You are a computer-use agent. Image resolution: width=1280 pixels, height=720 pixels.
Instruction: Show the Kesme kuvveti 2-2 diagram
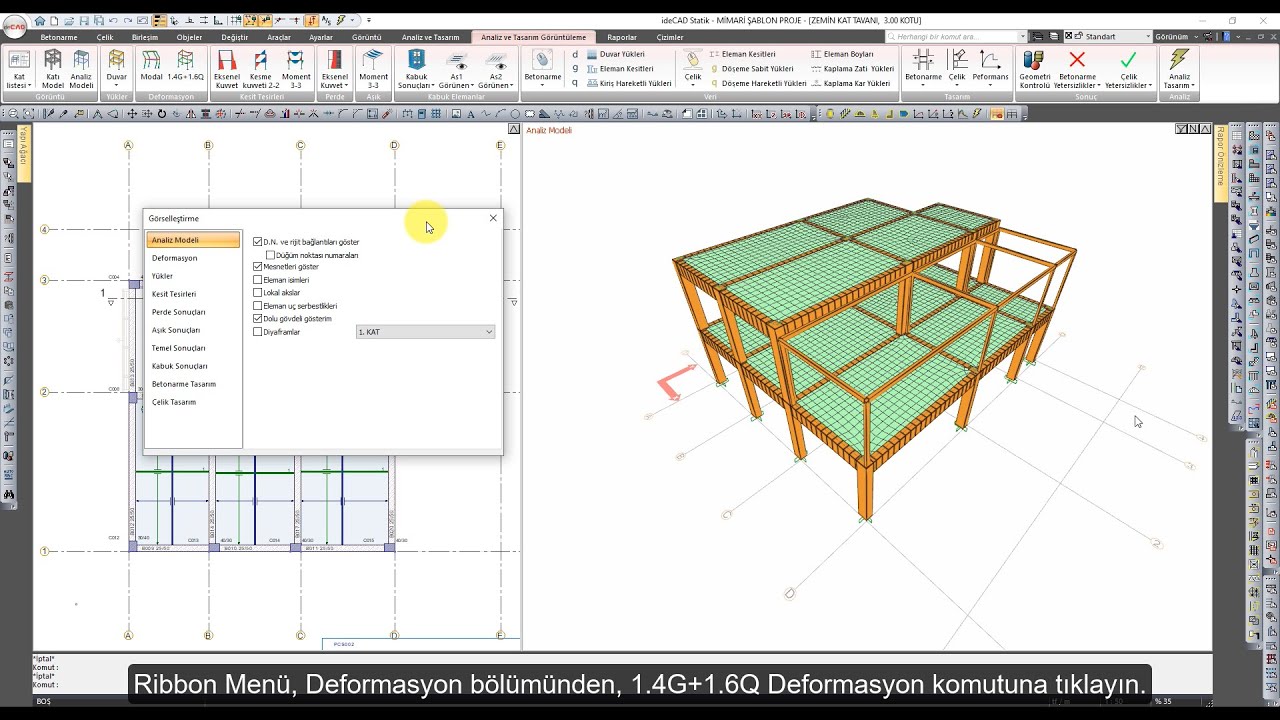261,69
